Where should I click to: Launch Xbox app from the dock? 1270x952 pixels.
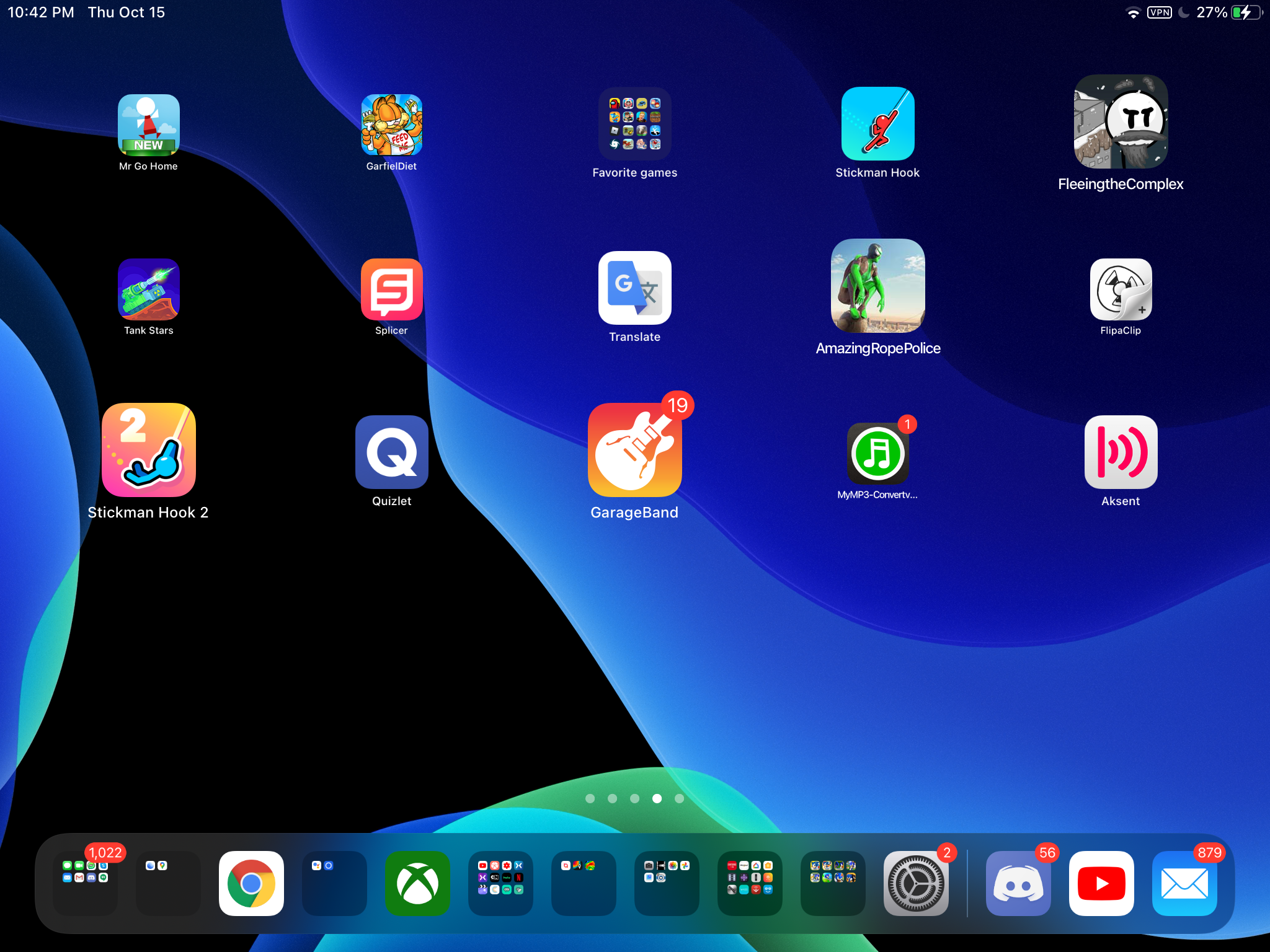click(417, 883)
